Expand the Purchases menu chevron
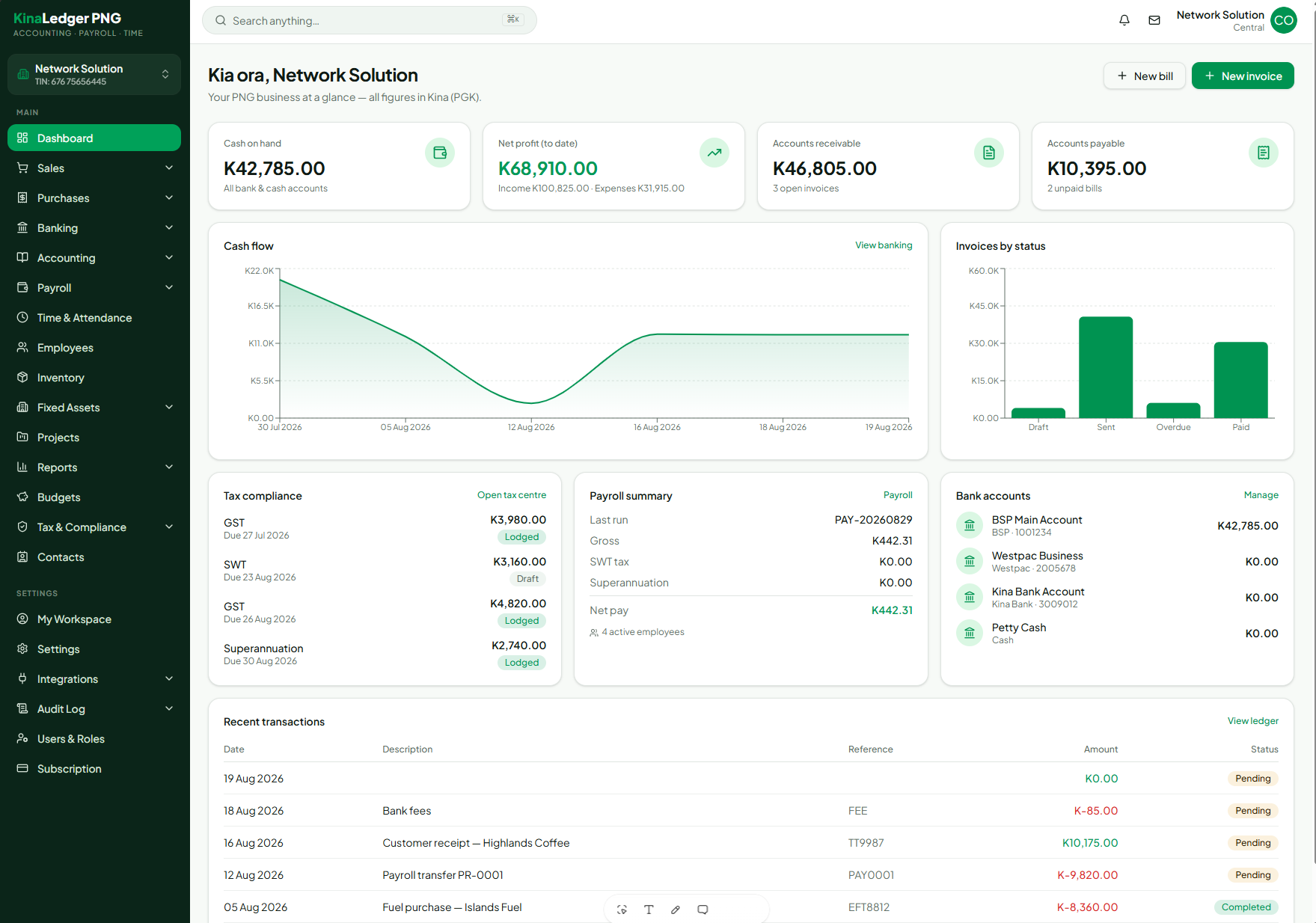The height and width of the screenshot is (923, 1316). point(169,197)
